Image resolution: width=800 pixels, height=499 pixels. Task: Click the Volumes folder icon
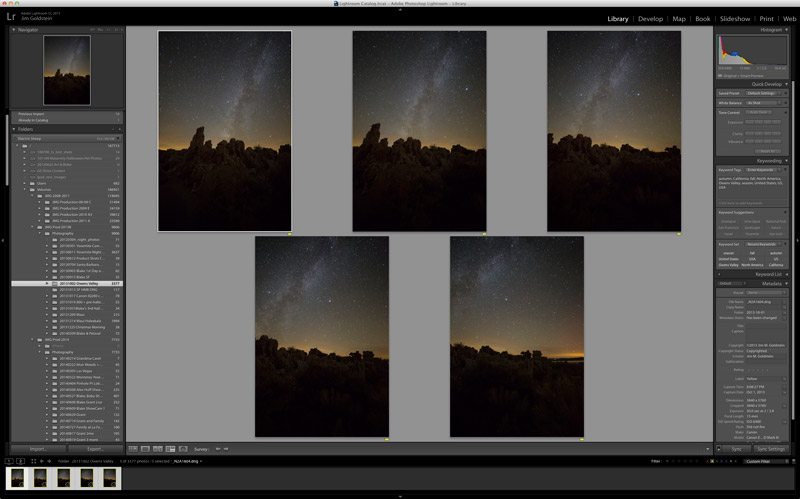coord(32,189)
